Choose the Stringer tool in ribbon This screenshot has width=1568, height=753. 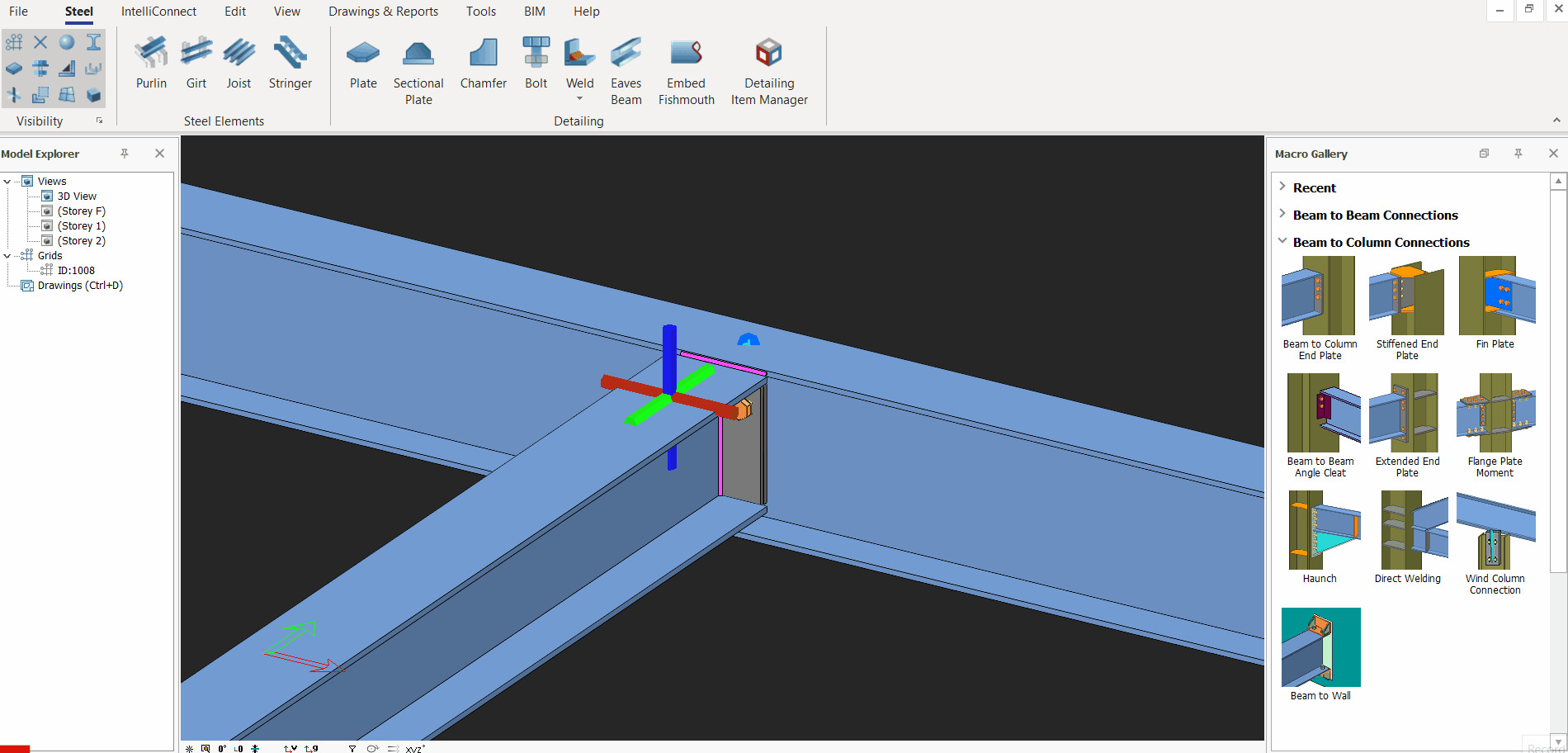[290, 63]
